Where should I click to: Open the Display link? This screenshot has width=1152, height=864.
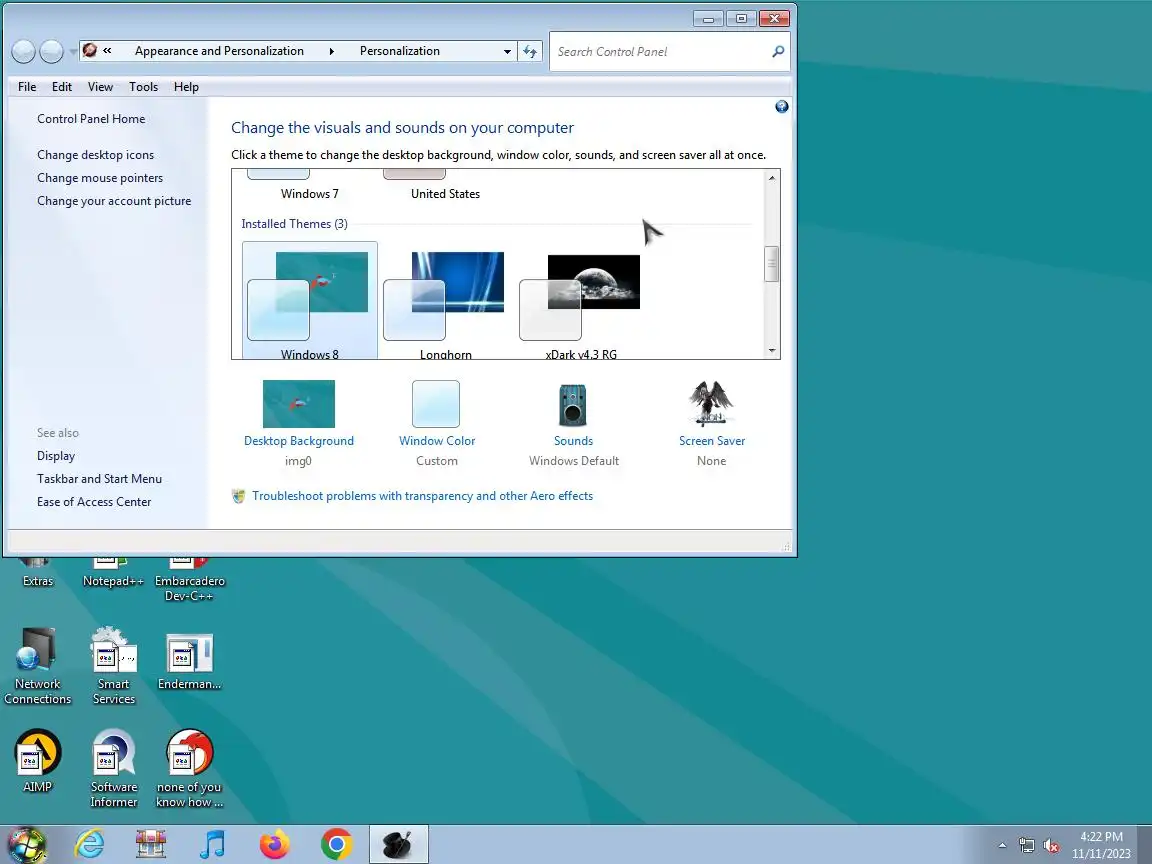[x=56, y=456]
